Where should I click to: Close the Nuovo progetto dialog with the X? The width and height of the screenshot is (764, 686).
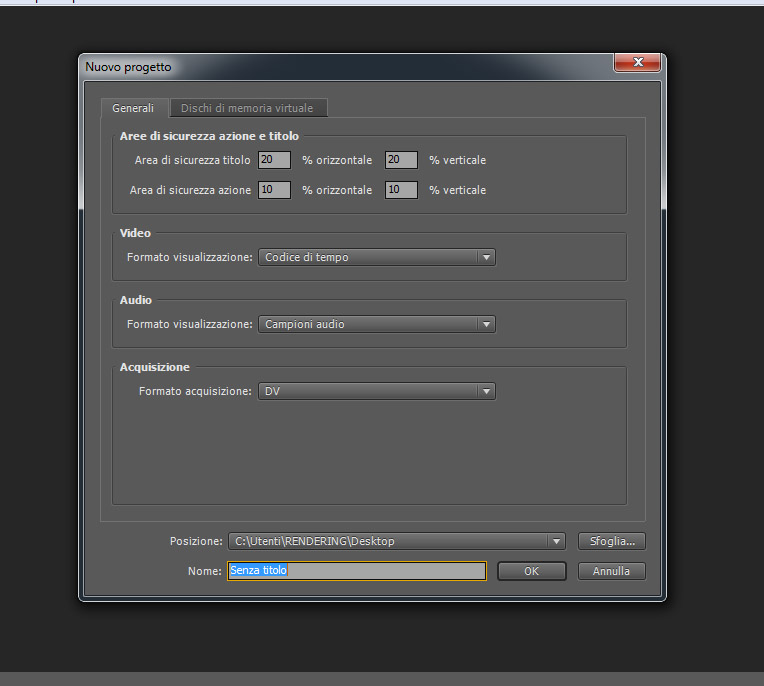tap(637, 62)
